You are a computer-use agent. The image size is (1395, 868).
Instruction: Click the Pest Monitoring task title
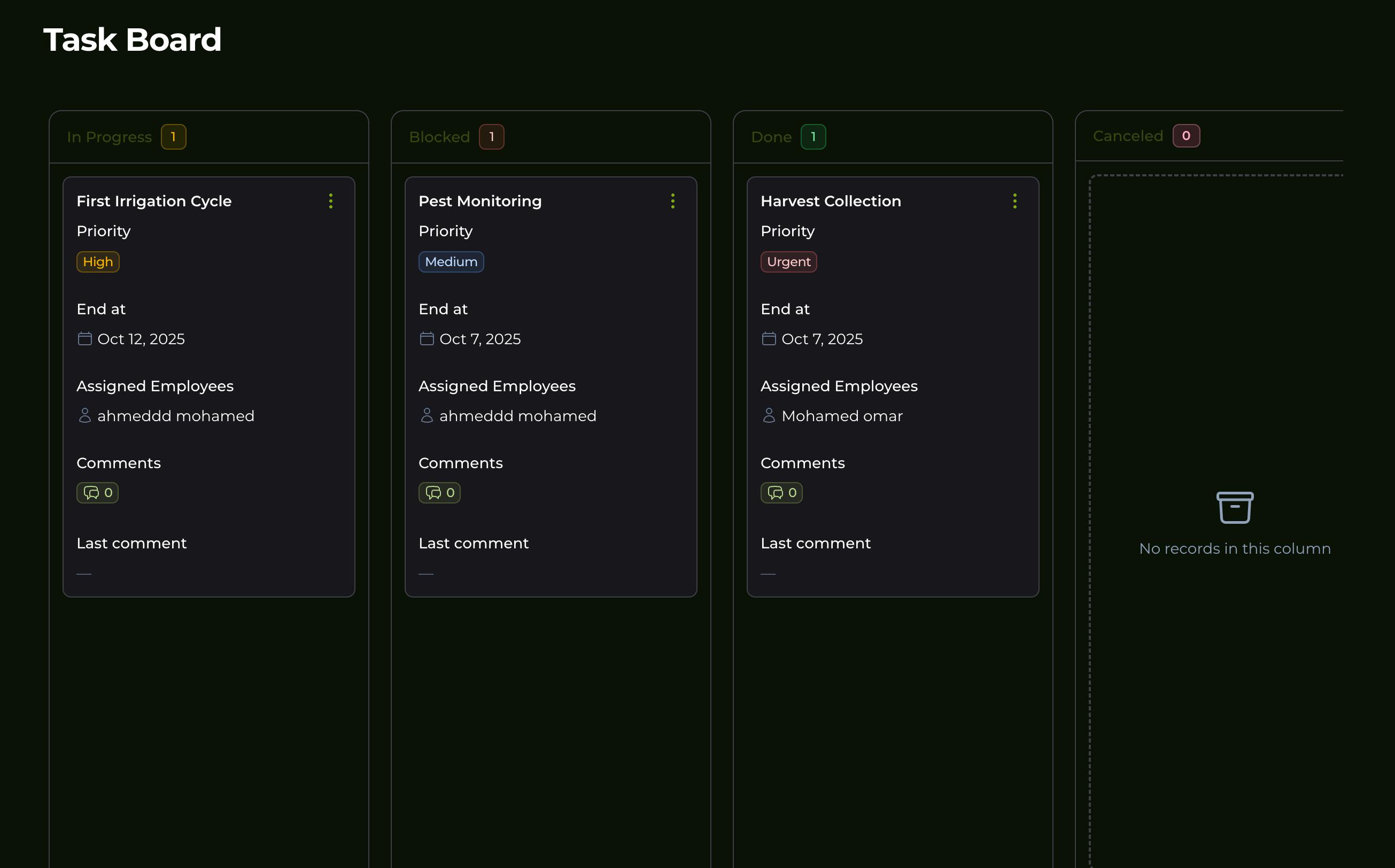(480, 201)
